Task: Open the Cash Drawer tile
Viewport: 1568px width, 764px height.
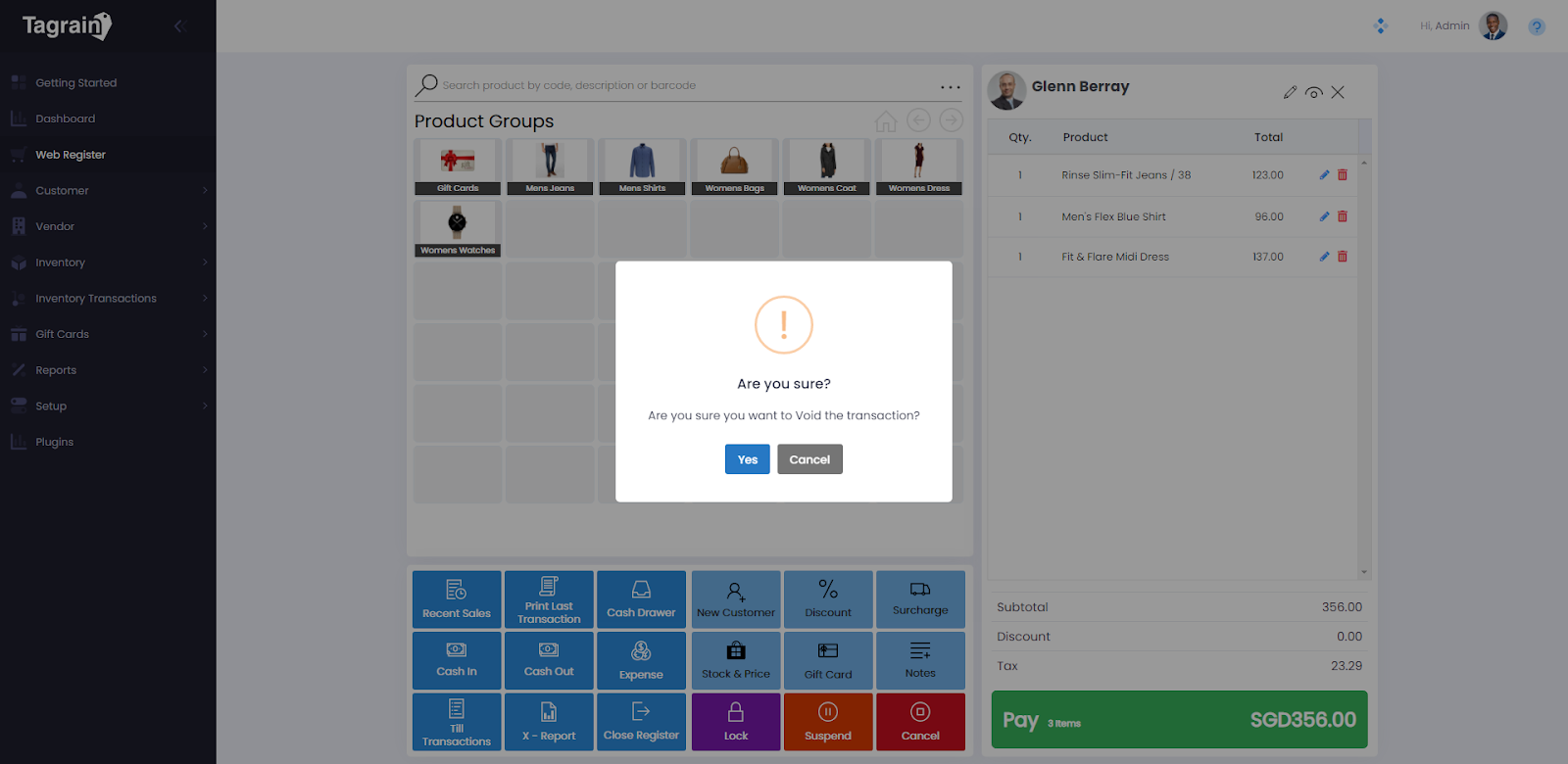Action: click(x=641, y=599)
